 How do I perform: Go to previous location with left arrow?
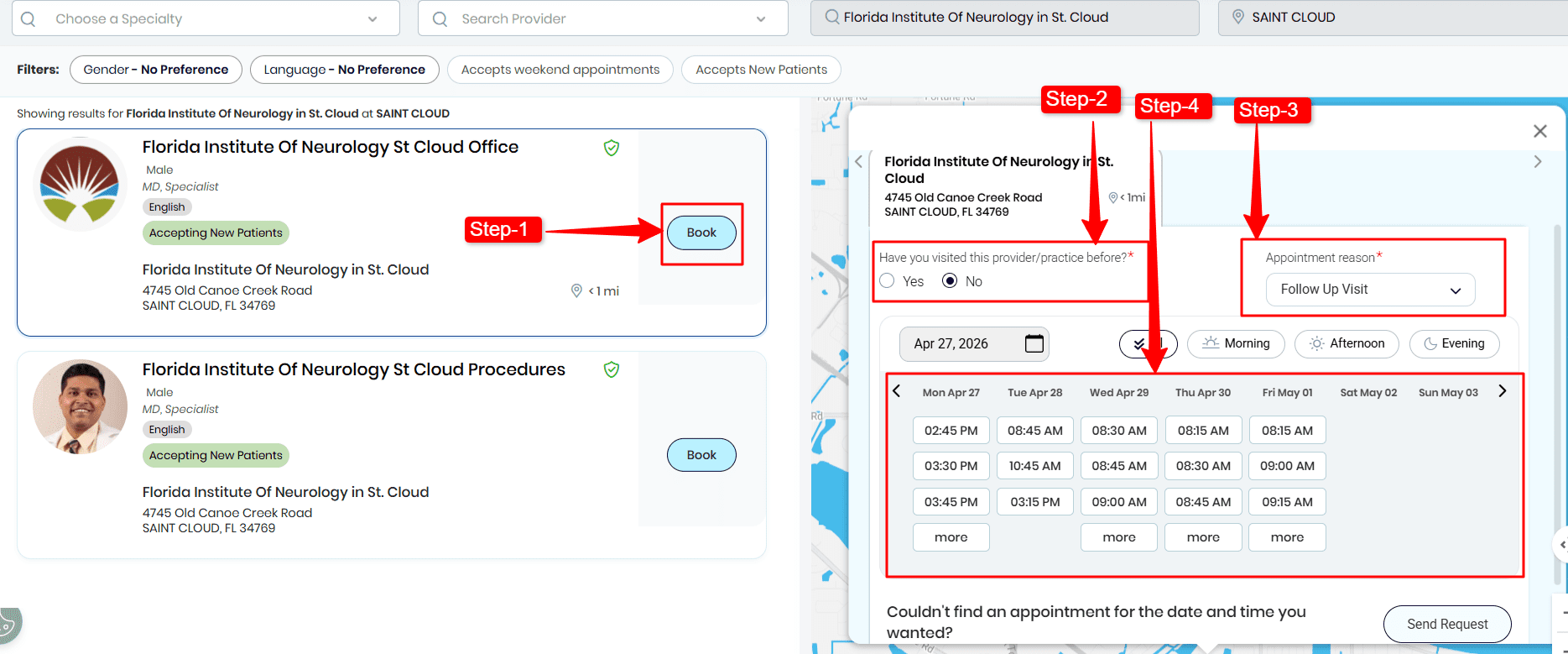coord(858,162)
